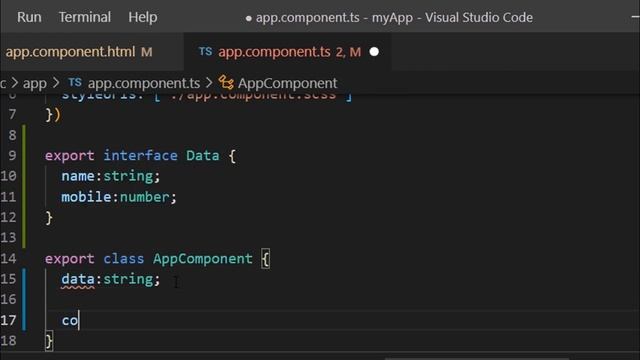Click the underlined data property on line 15
Viewport: 640px width, 360px height.
coord(78,279)
